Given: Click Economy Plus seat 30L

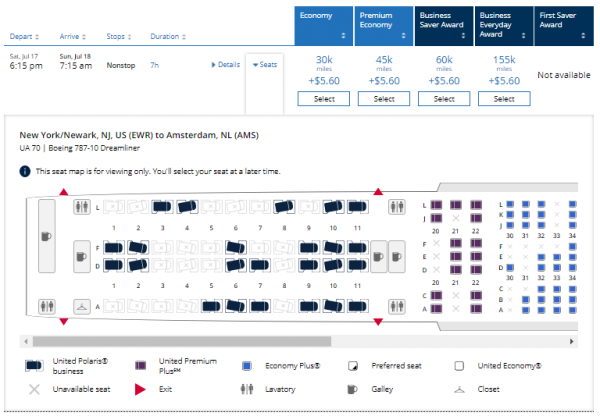Looking at the screenshot, I should tap(511, 204).
